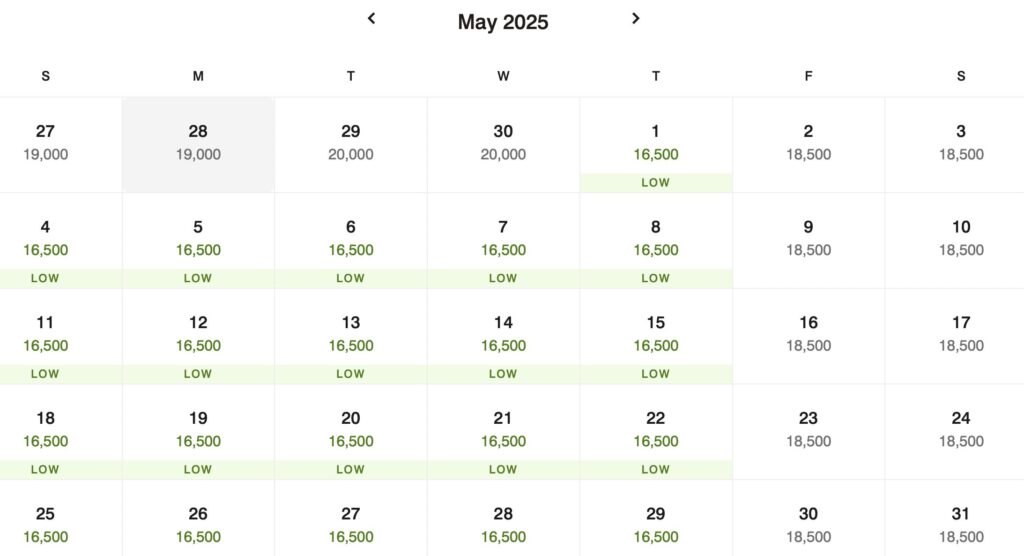This screenshot has height=556, width=1024.
Task: Select April 28 highlighted date
Action: click(198, 145)
